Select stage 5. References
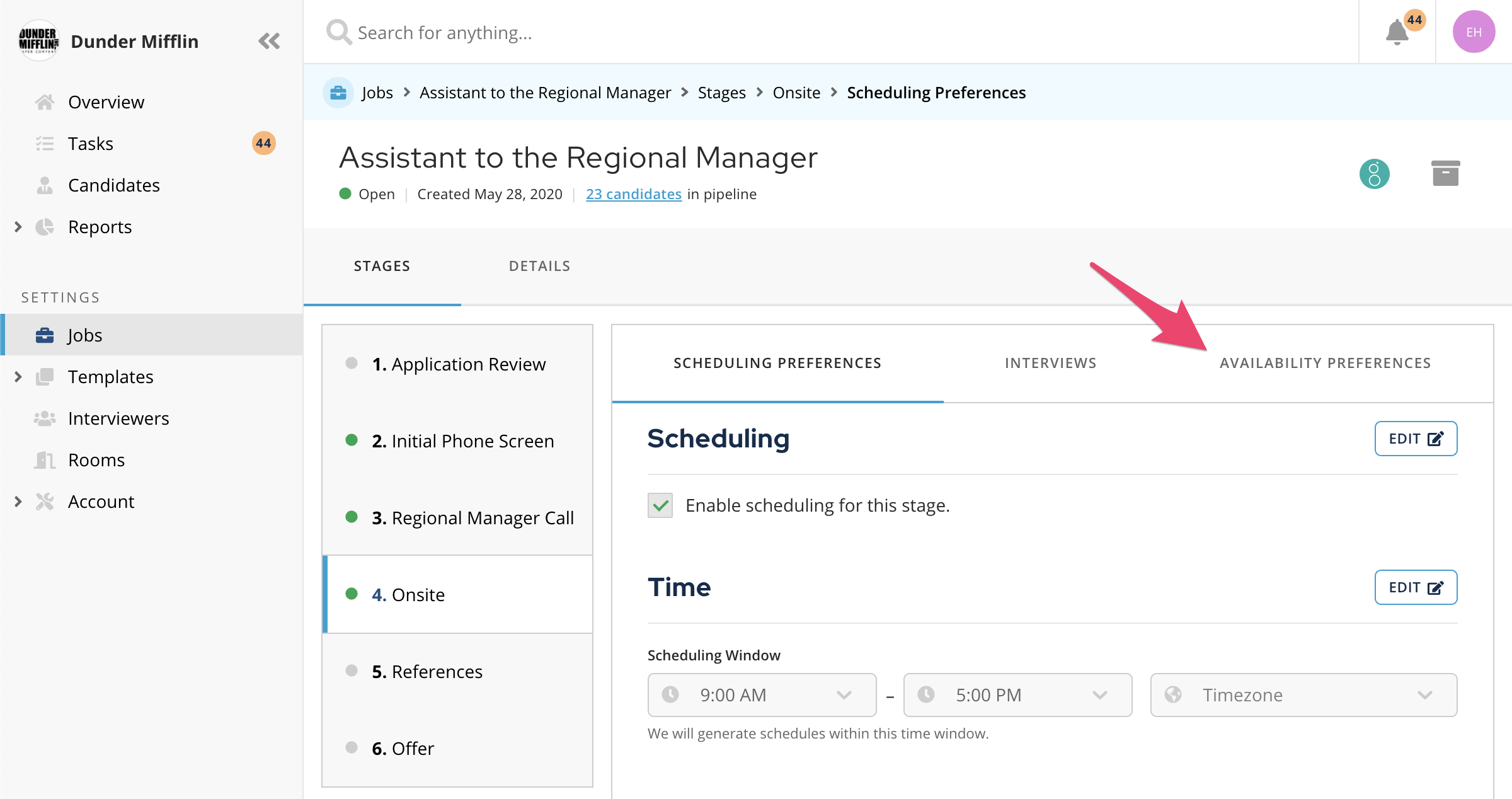1512x799 pixels. point(457,672)
